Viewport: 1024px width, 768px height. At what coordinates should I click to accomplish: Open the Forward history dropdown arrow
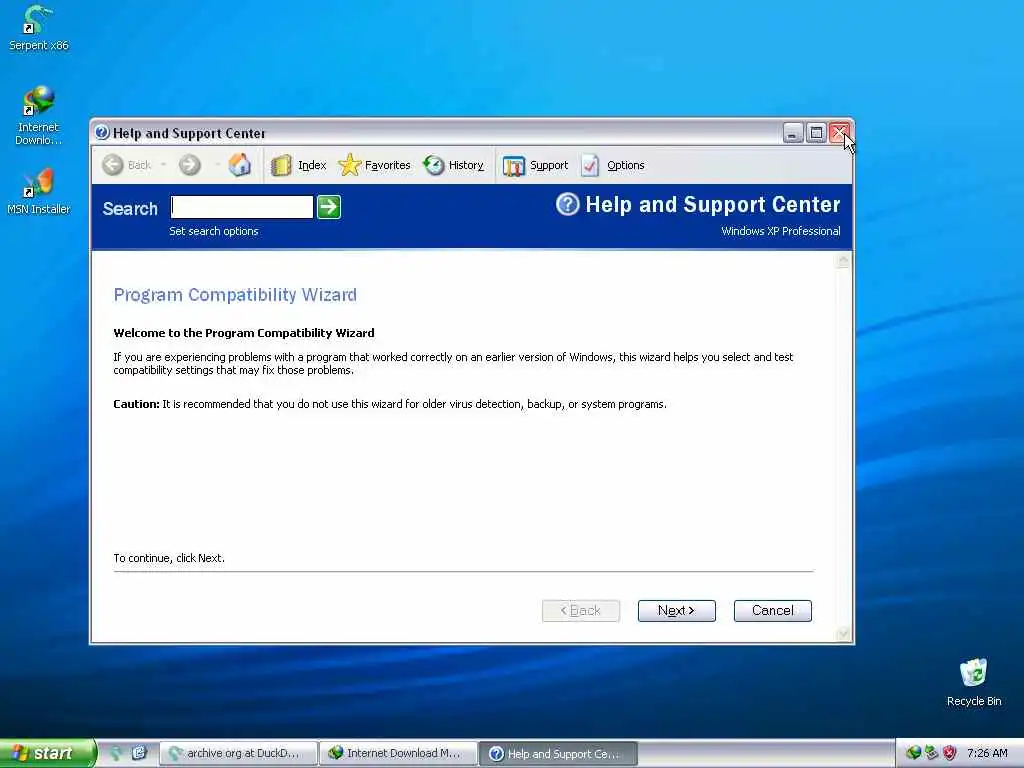pyautogui.click(x=216, y=165)
